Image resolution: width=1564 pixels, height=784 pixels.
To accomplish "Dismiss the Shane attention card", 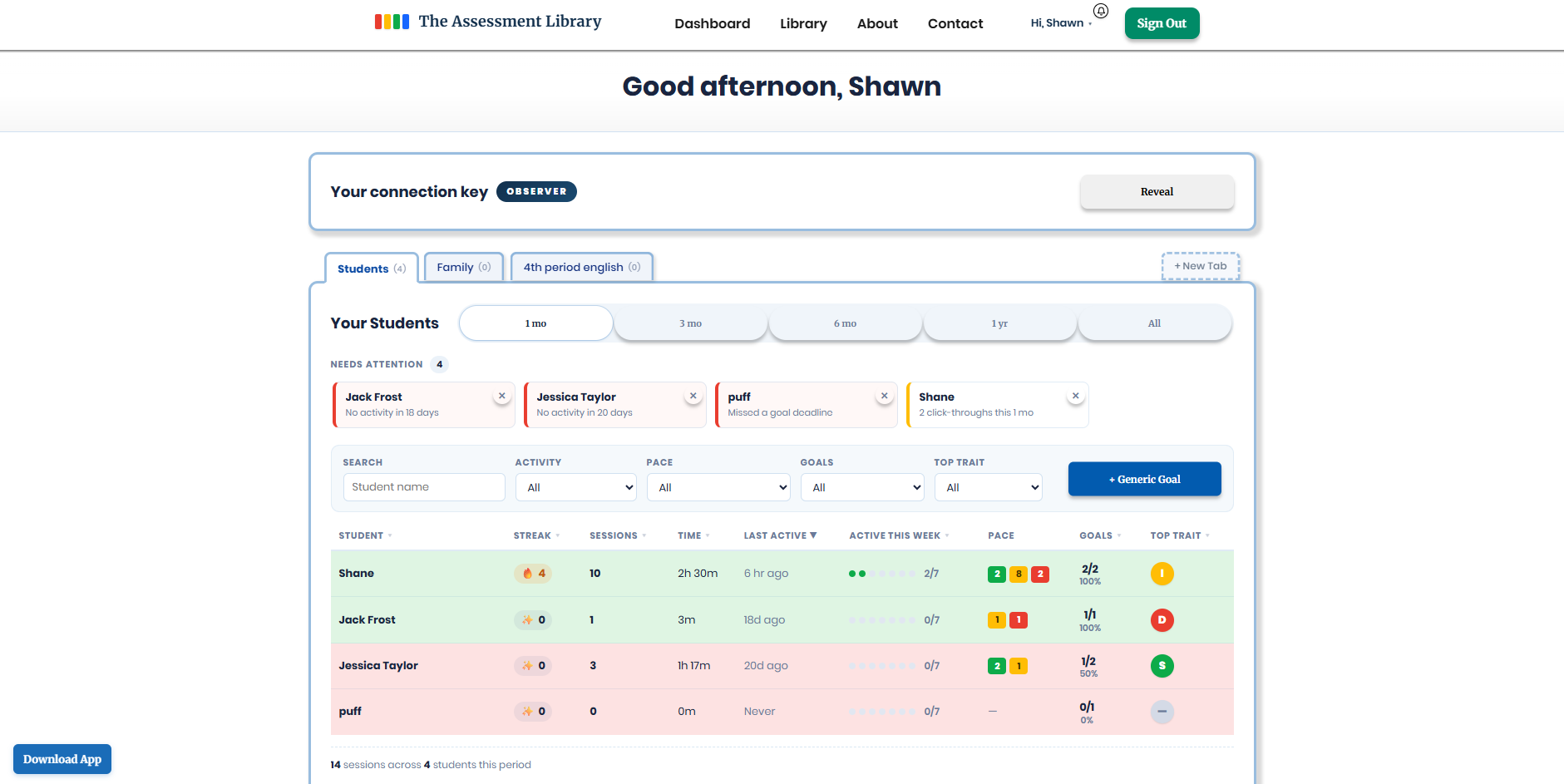I will pos(1076,396).
